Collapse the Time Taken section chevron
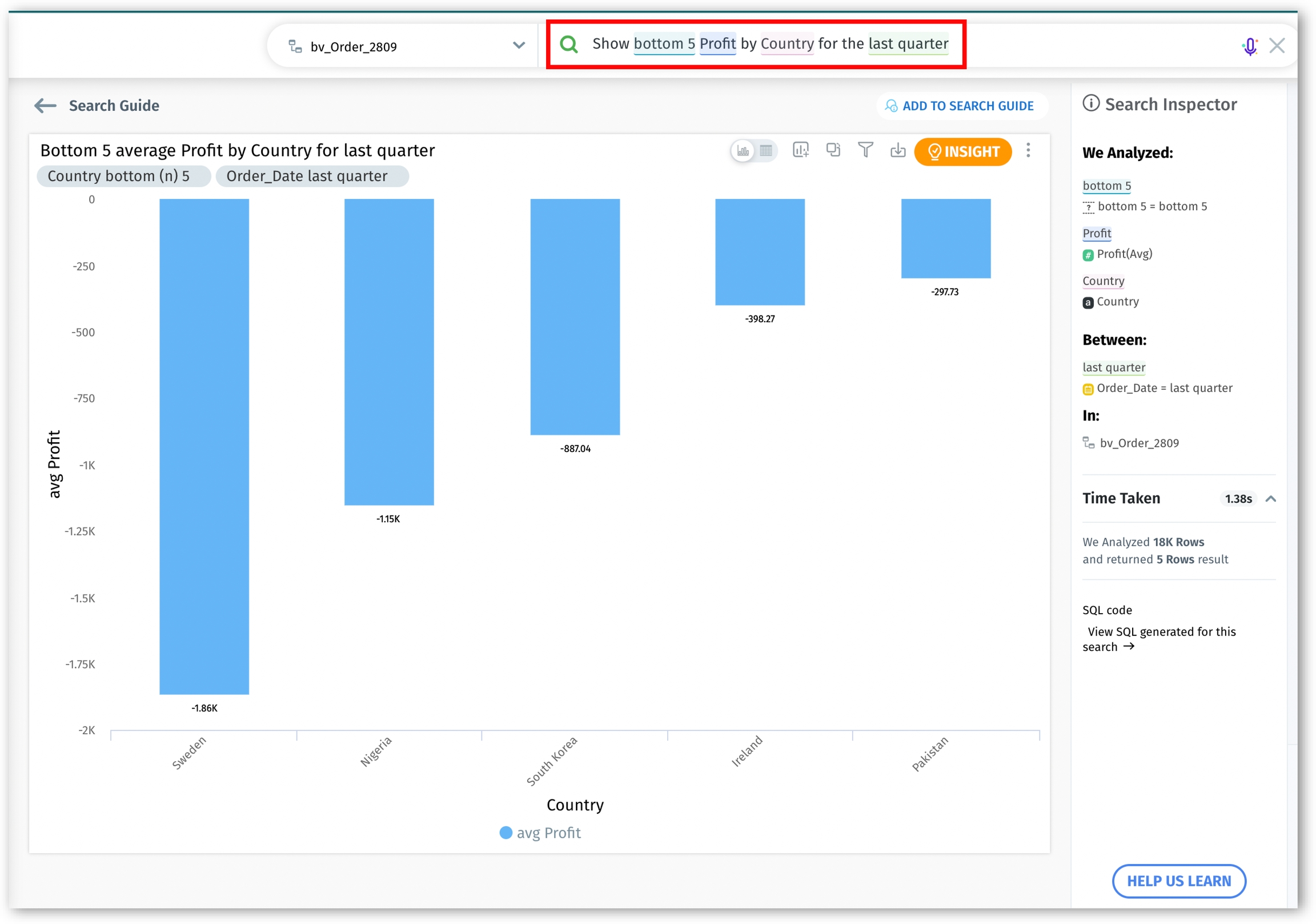The height and width of the screenshot is (924, 1316). pos(1271,499)
